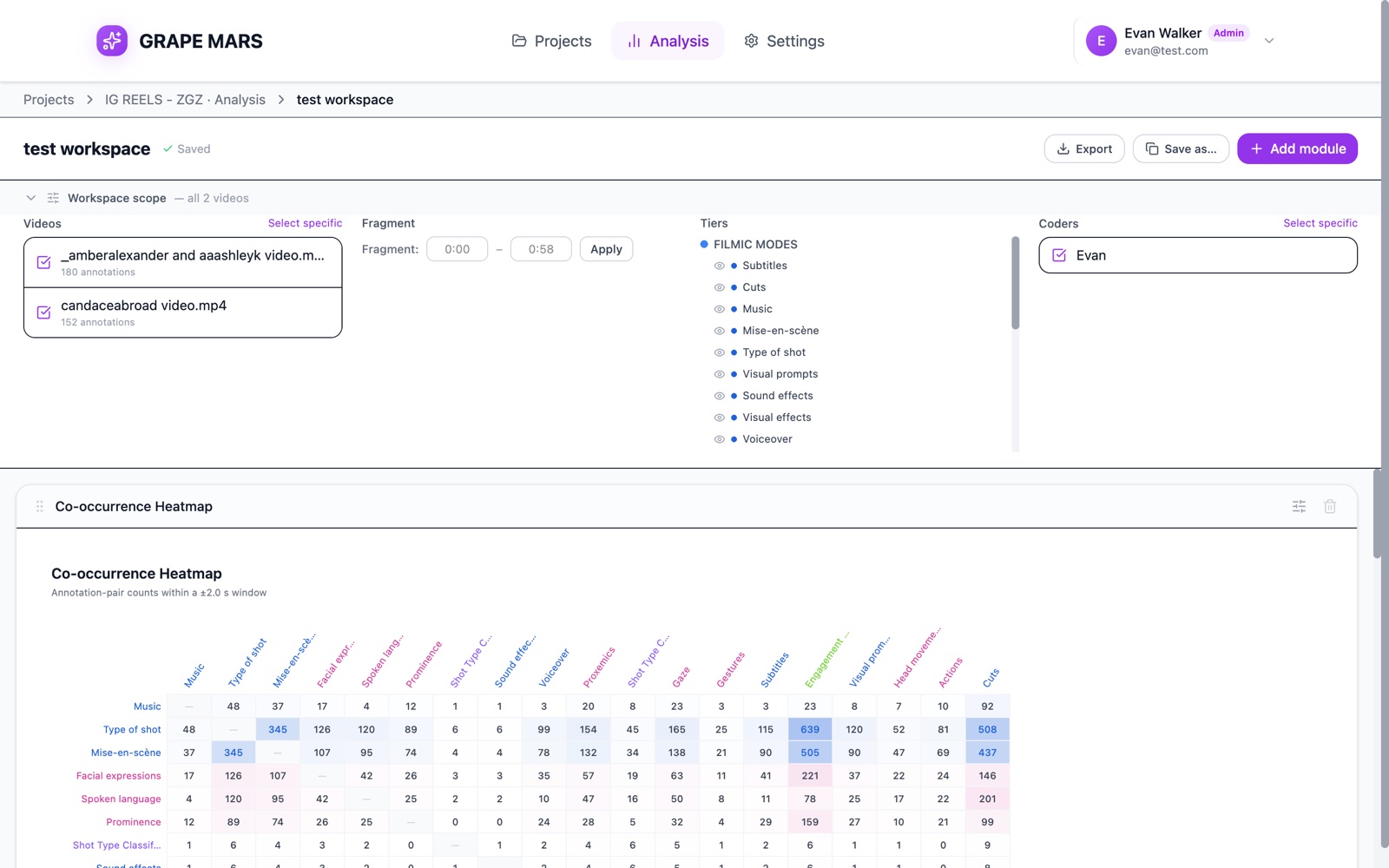Click the Facial expressions row label
1389x868 pixels.
pyautogui.click(x=118, y=776)
